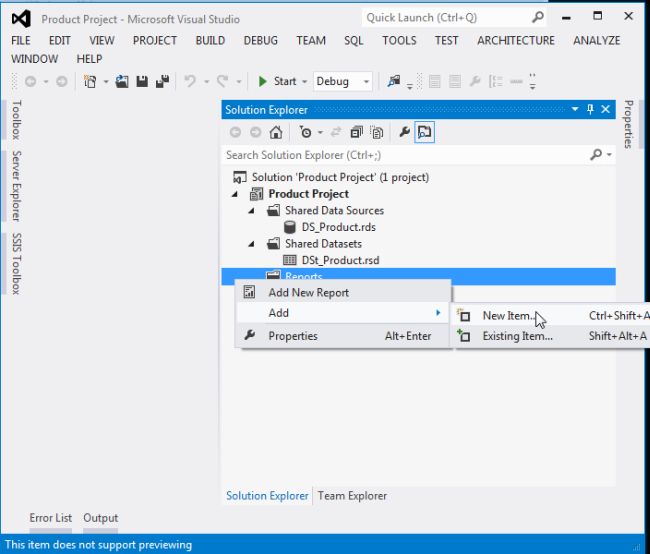Open the ARCHITECTURE menu
Viewport: 650px width, 554px height.
516,40
